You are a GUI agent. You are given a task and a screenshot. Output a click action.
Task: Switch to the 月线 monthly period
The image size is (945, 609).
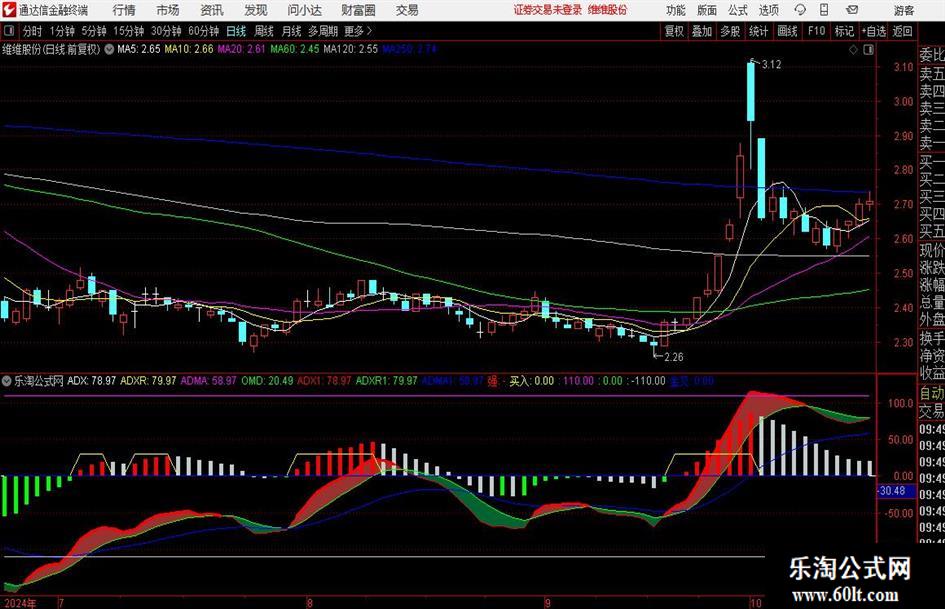pos(291,31)
